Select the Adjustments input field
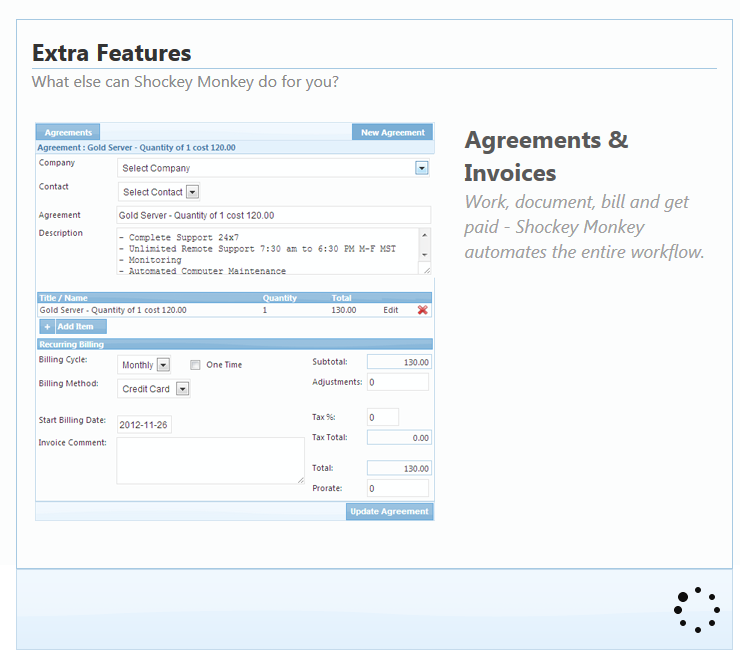This screenshot has height=663, width=740. point(397,382)
